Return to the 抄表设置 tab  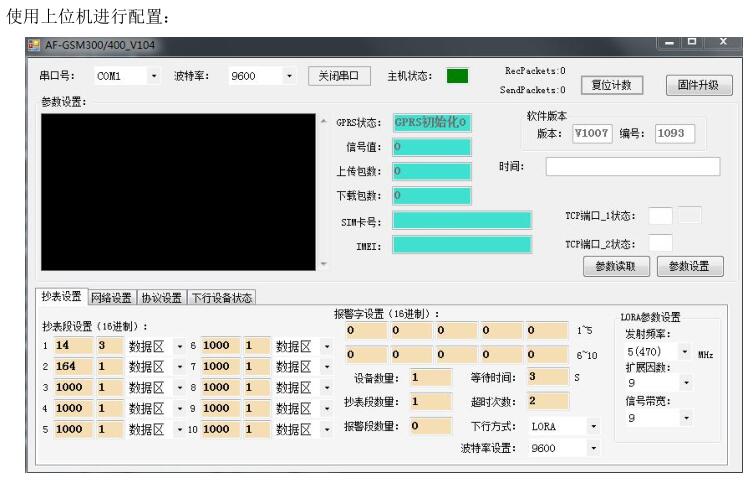point(63,297)
